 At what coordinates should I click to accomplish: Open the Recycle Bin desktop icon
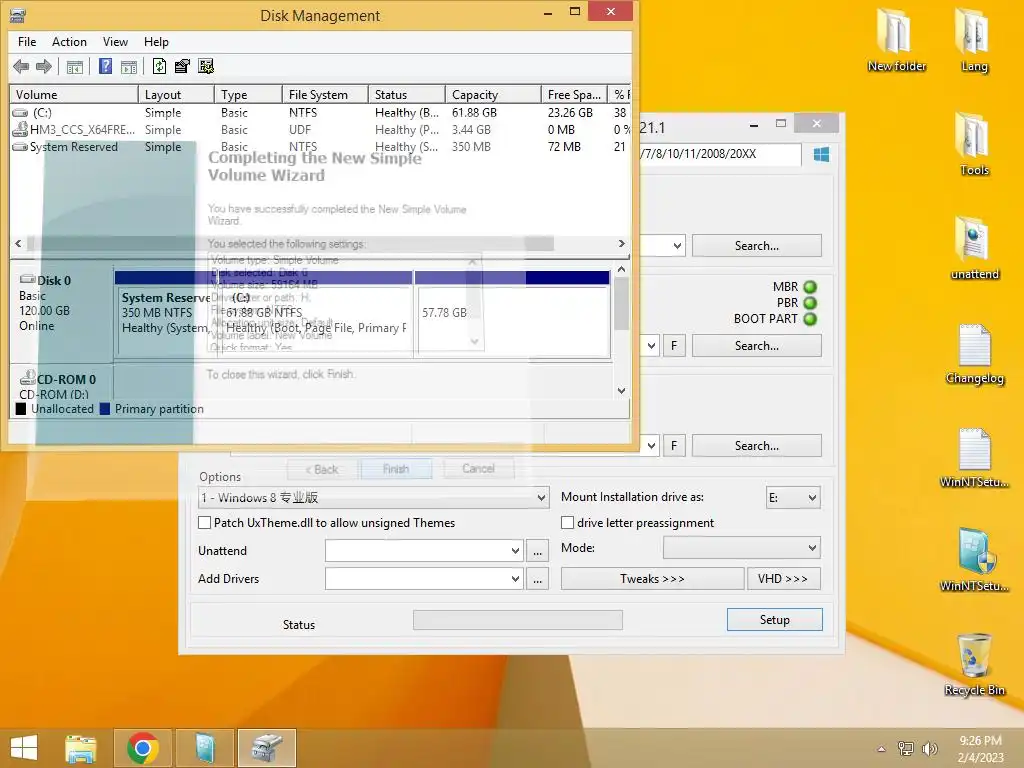(x=974, y=664)
